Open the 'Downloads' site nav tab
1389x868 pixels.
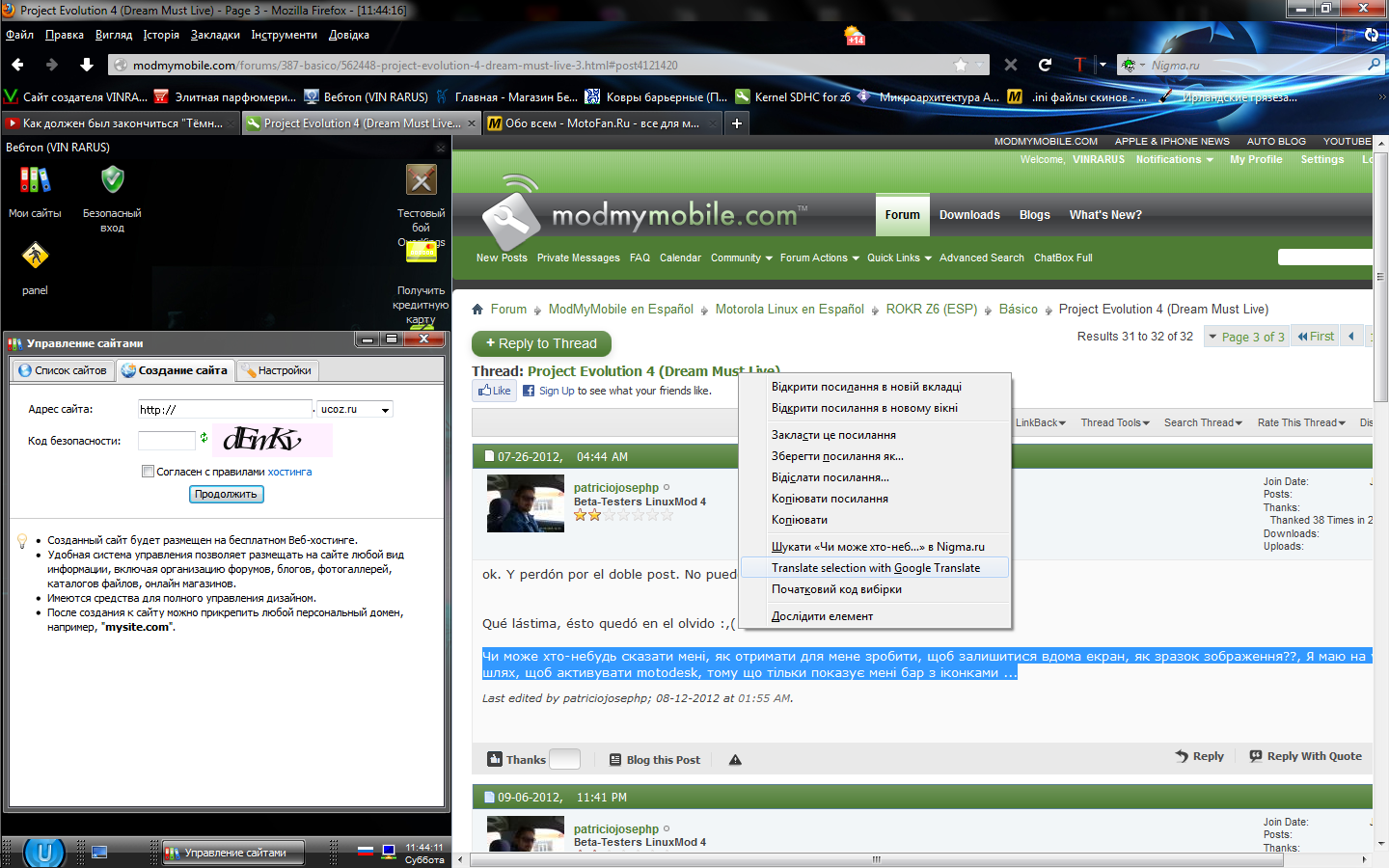click(x=969, y=215)
